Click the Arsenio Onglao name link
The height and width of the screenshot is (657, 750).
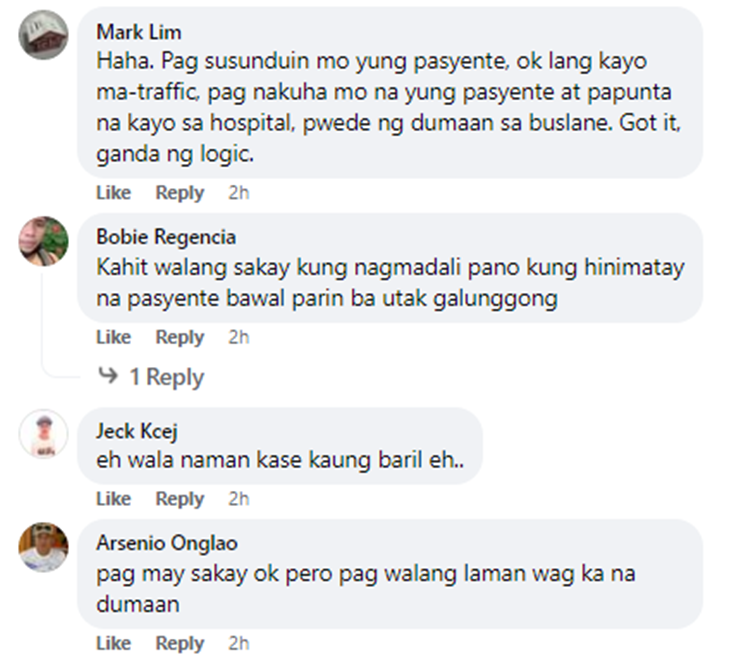(167, 543)
